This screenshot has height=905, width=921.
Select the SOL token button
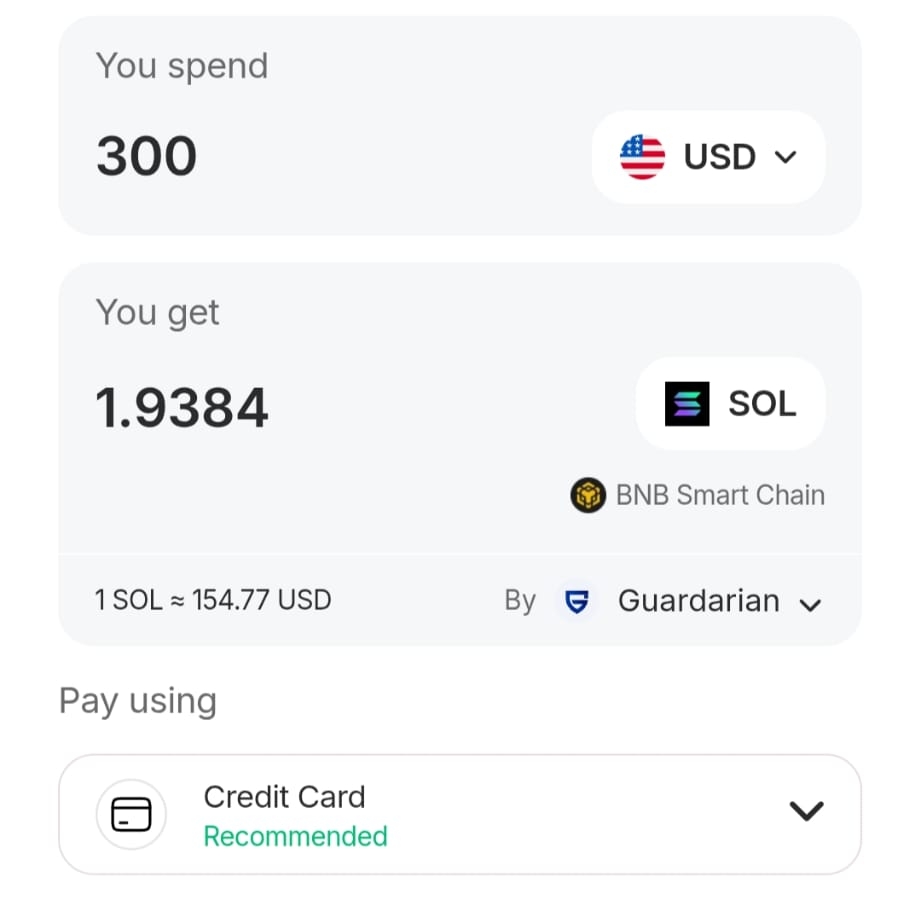coord(730,403)
